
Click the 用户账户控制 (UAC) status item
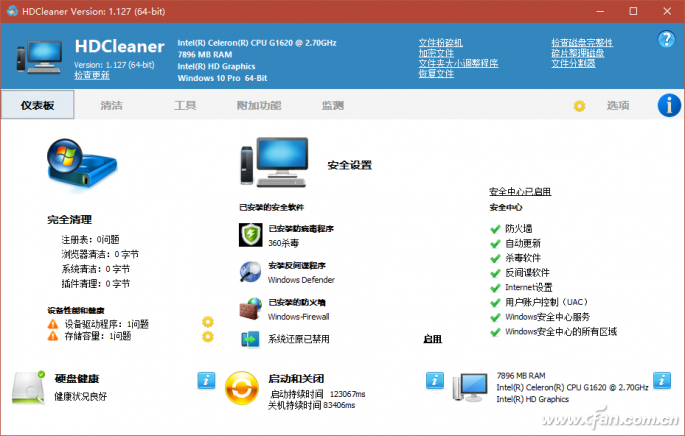pyautogui.click(x=547, y=302)
